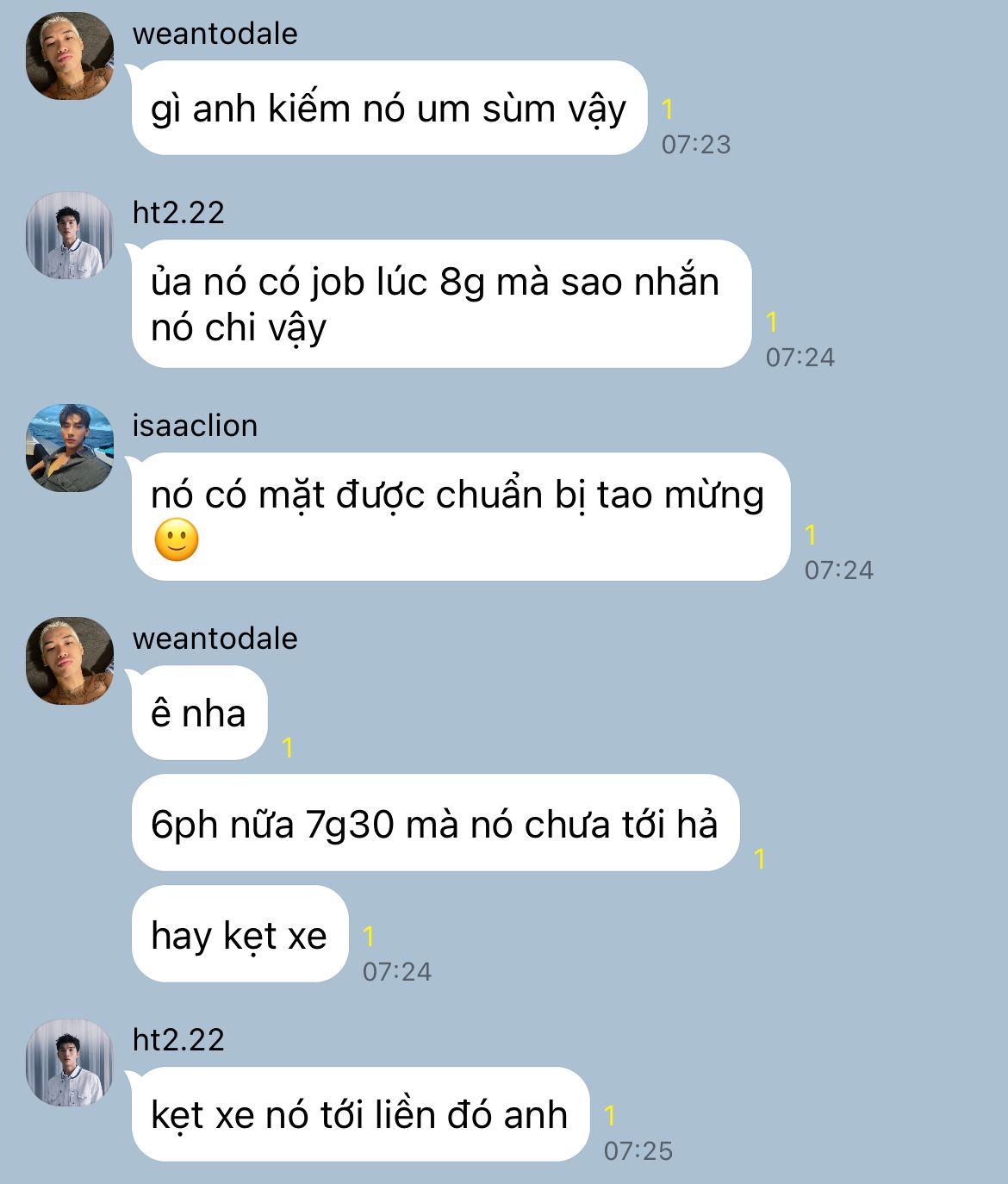Viewport: 1008px width, 1184px height.
Task: Open isaaclion's profile picture
Action: pos(70,448)
